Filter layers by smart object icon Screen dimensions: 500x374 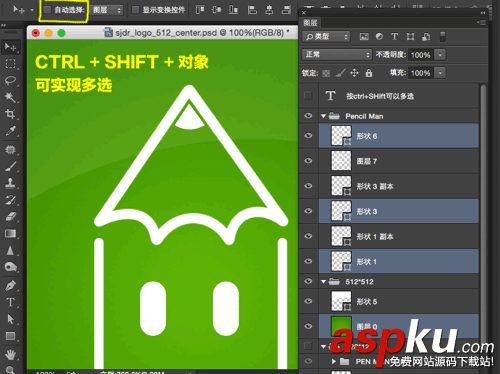click(x=426, y=37)
